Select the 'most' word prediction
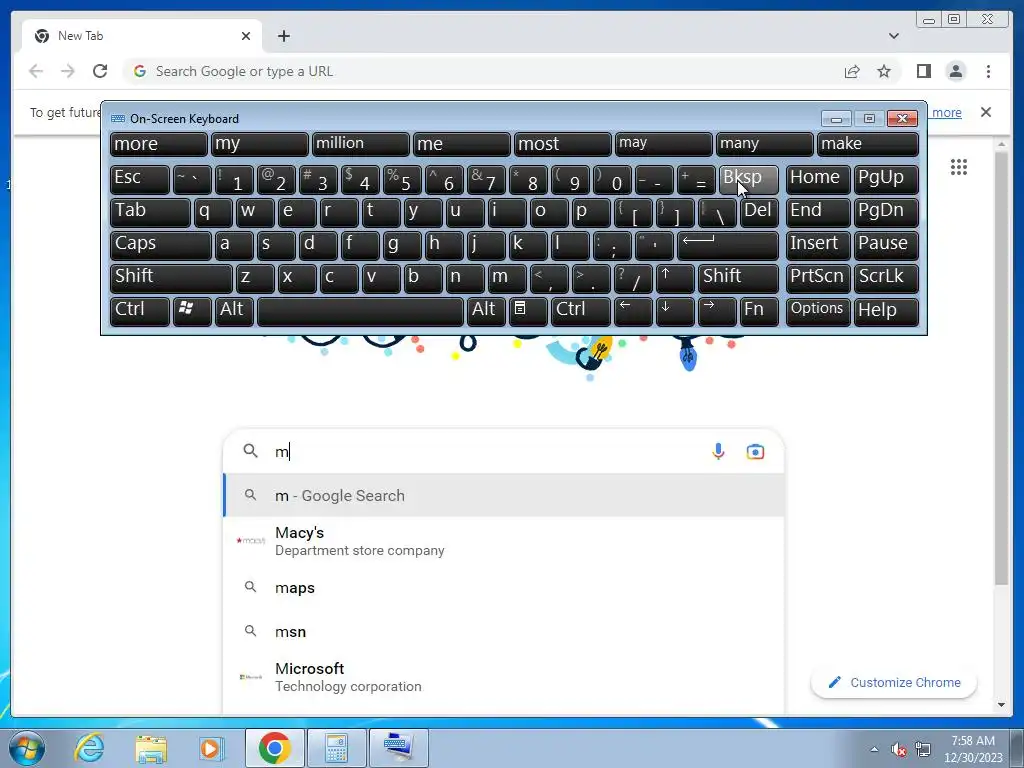 pos(562,144)
